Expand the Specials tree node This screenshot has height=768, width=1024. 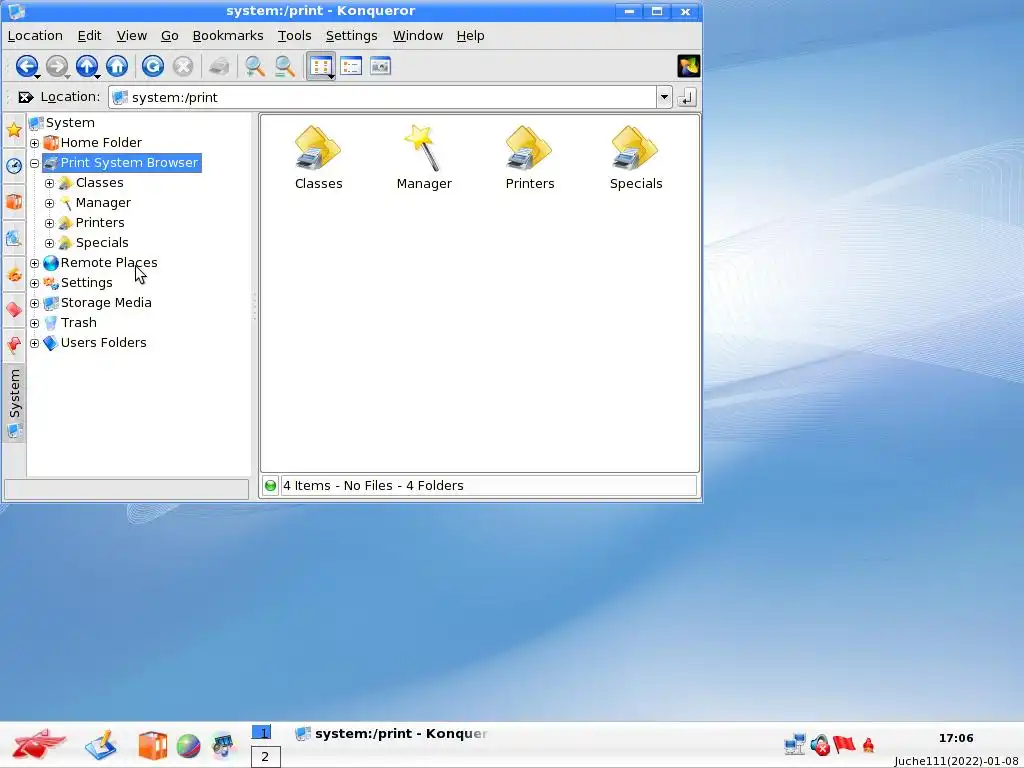click(50, 244)
